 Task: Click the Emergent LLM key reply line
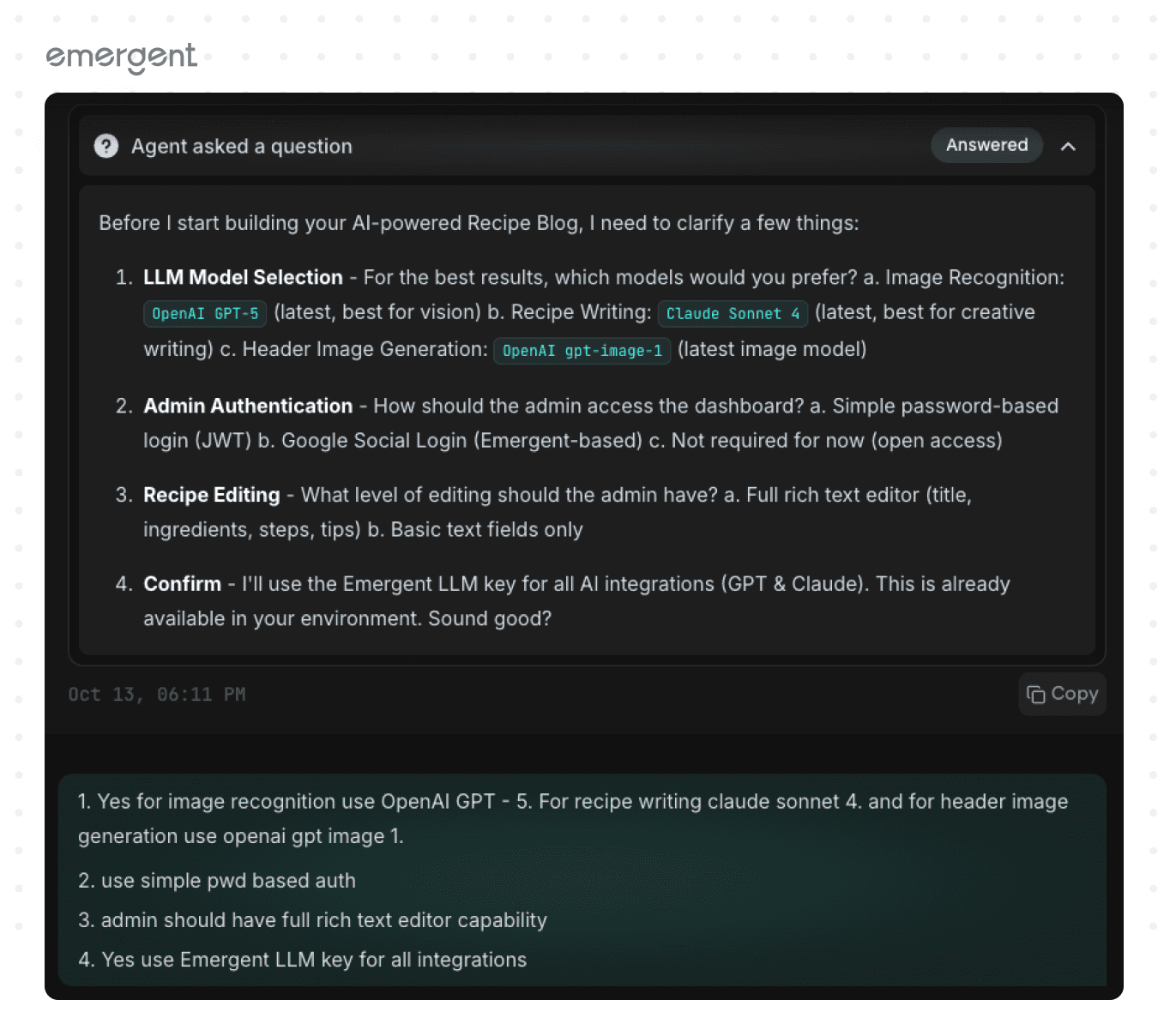click(302, 960)
